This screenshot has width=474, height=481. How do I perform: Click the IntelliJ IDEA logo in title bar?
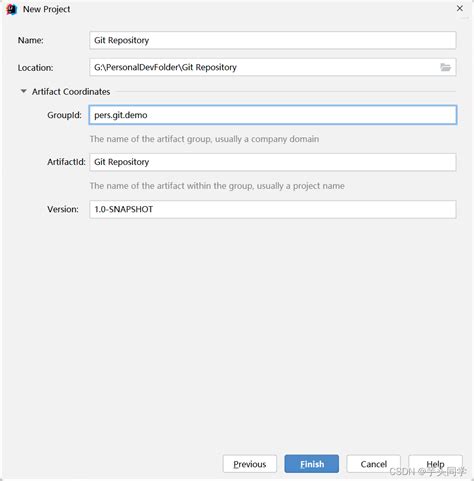pos(12,9)
